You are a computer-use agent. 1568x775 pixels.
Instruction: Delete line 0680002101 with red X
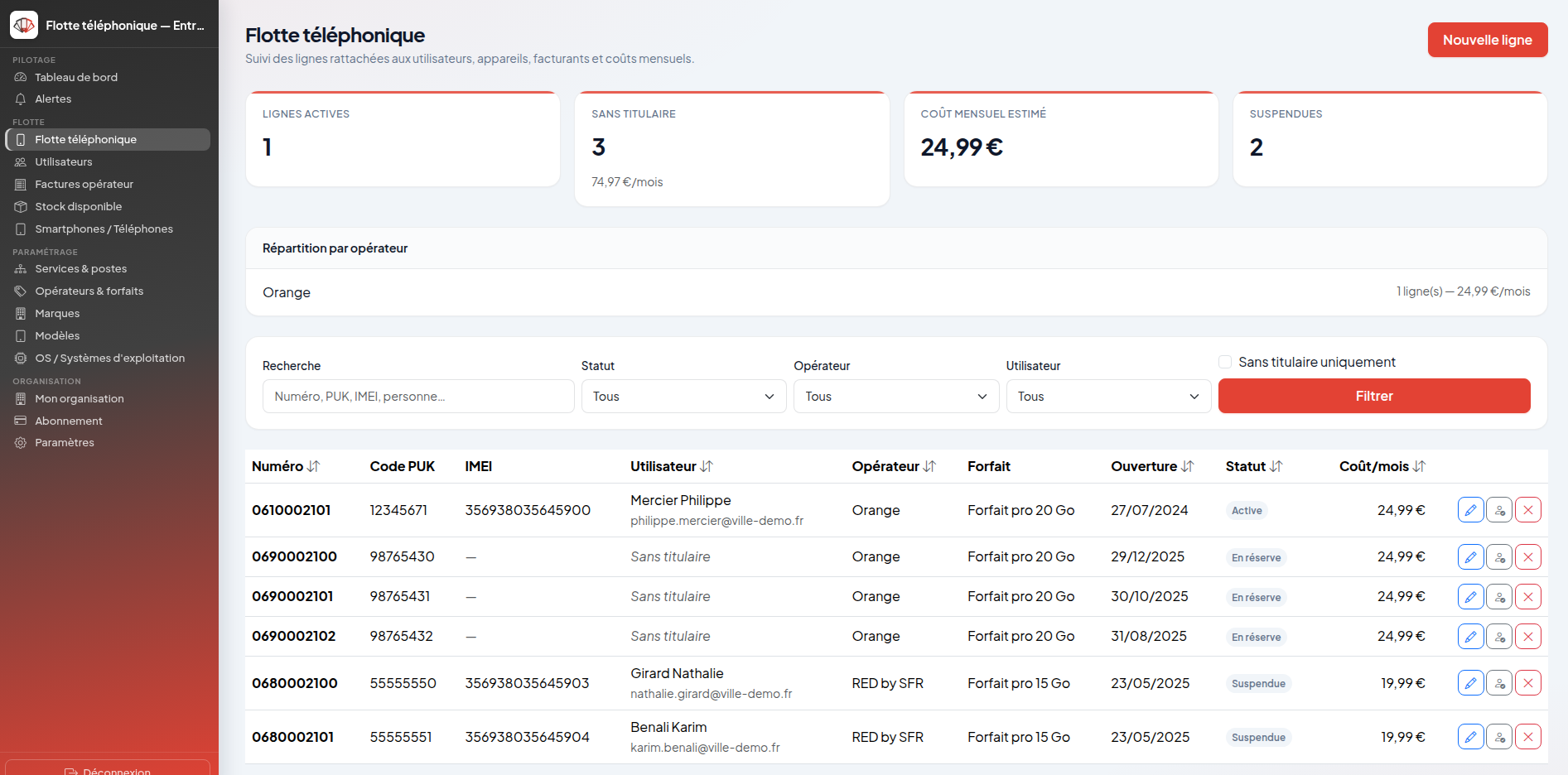1528,737
